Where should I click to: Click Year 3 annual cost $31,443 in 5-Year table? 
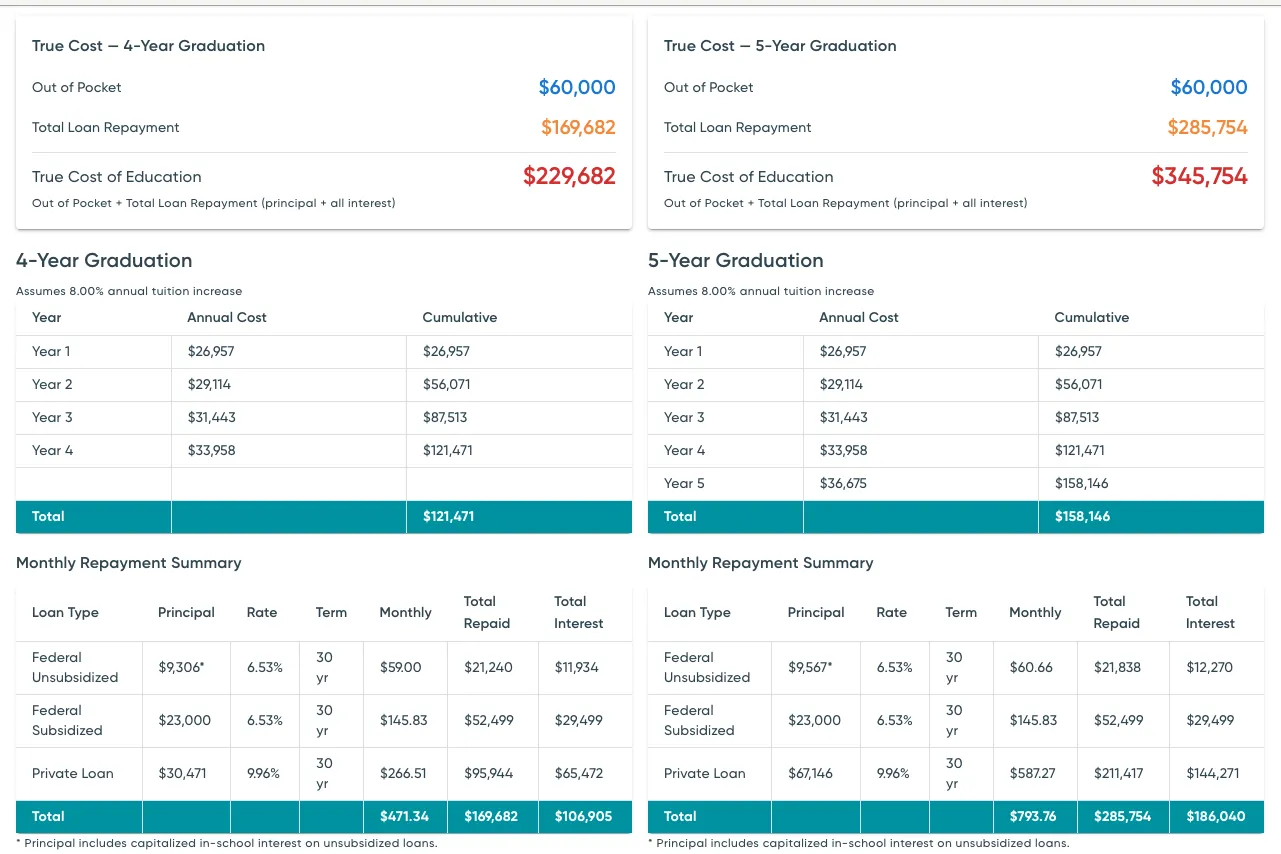click(844, 418)
